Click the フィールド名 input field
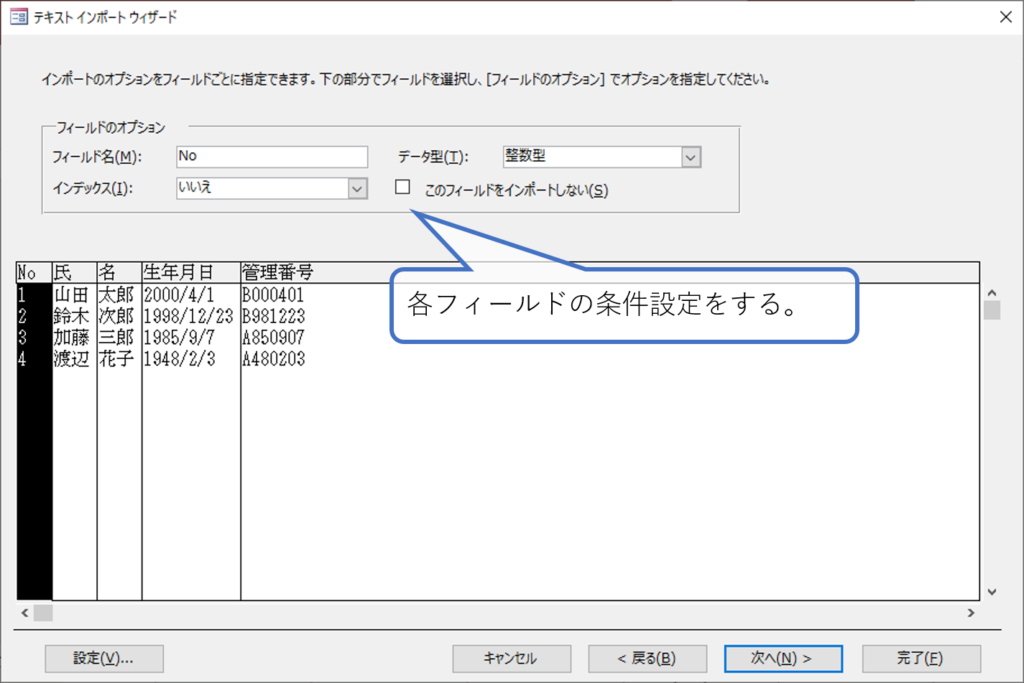Screen dimensions: 1024x683 (x=272, y=157)
